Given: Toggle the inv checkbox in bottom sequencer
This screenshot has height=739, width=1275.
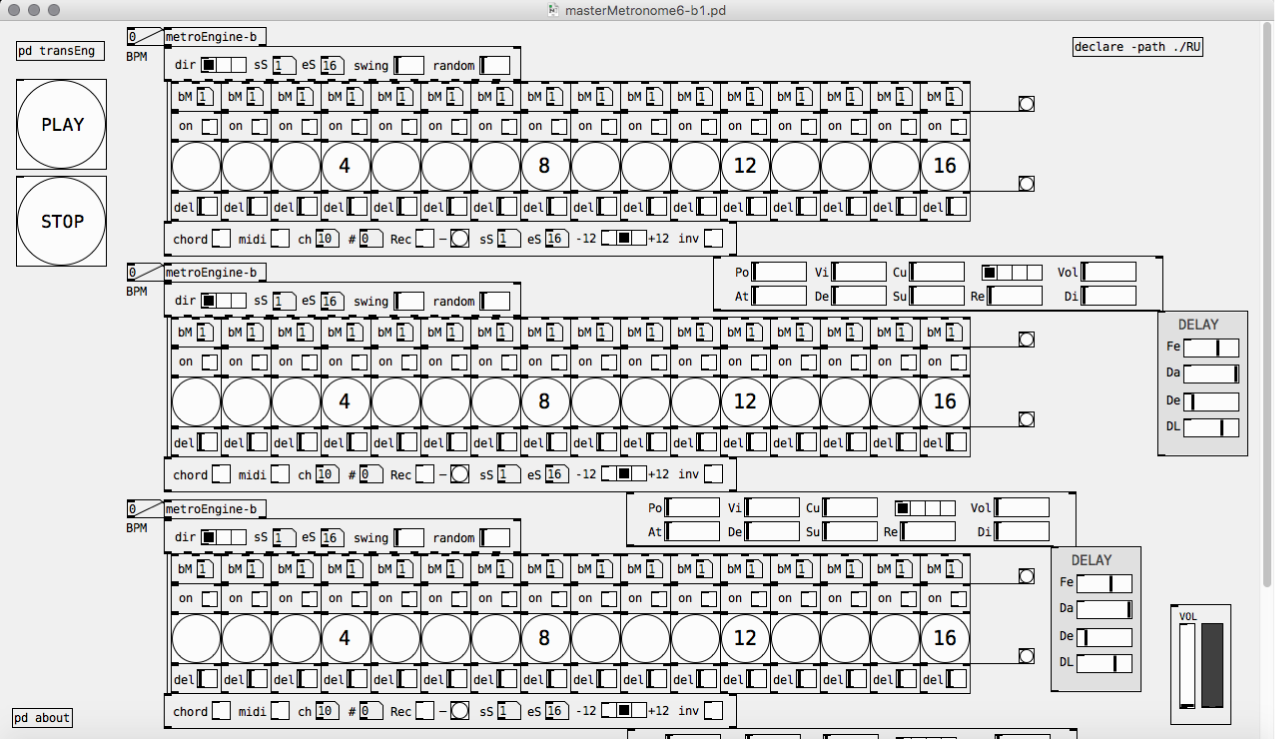Looking at the screenshot, I should pos(714,712).
